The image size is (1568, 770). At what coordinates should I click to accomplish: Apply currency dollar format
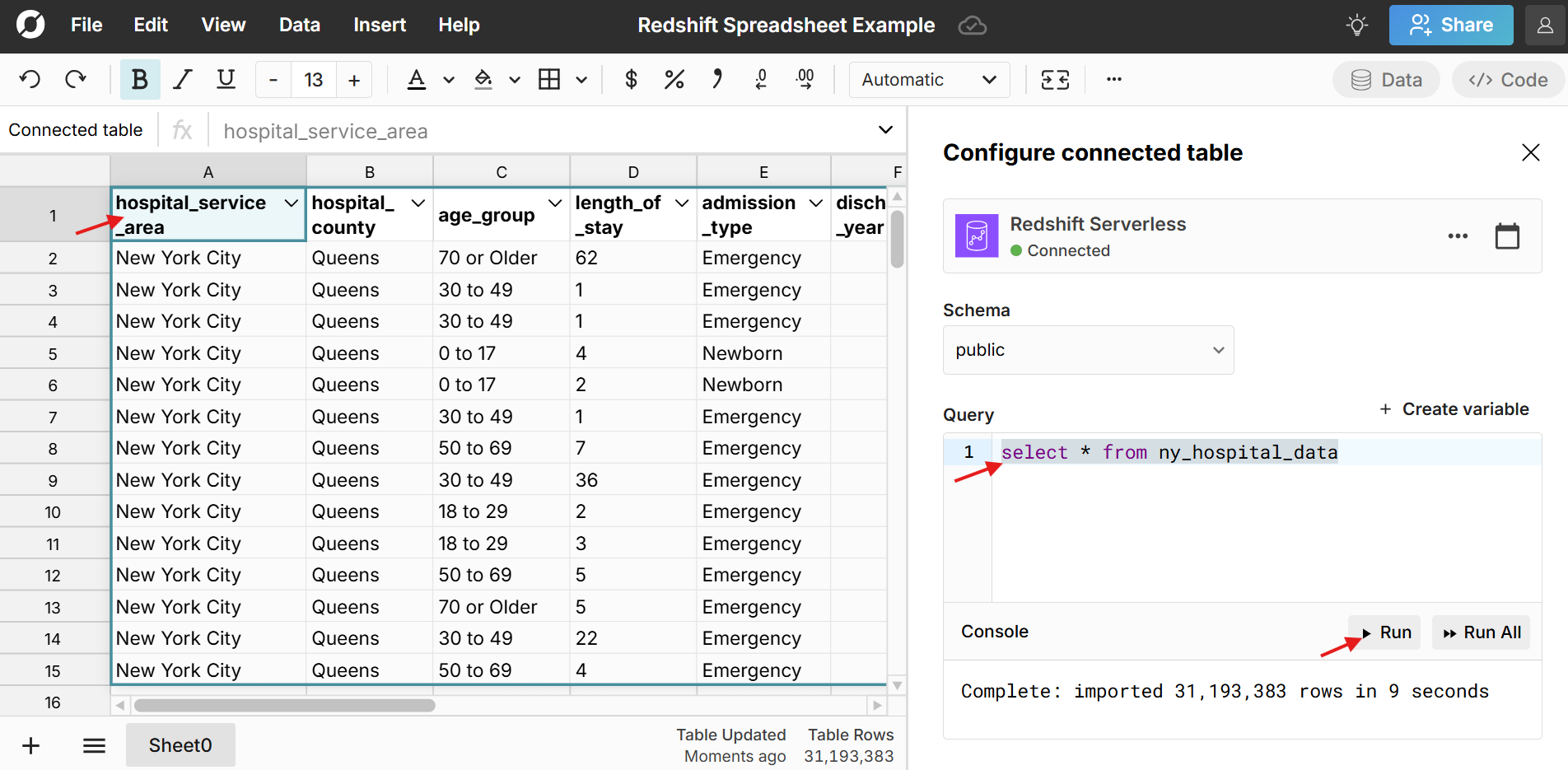(x=631, y=80)
